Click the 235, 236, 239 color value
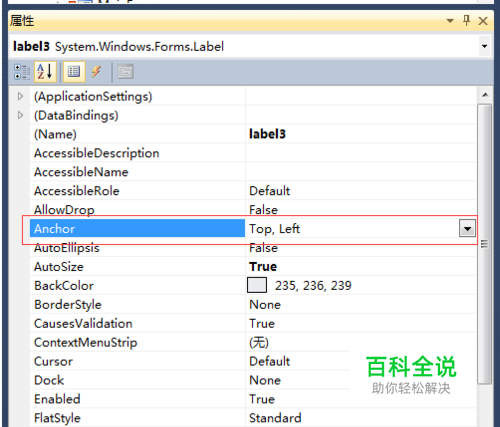Viewport: 500px width, 427px height. (313, 286)
